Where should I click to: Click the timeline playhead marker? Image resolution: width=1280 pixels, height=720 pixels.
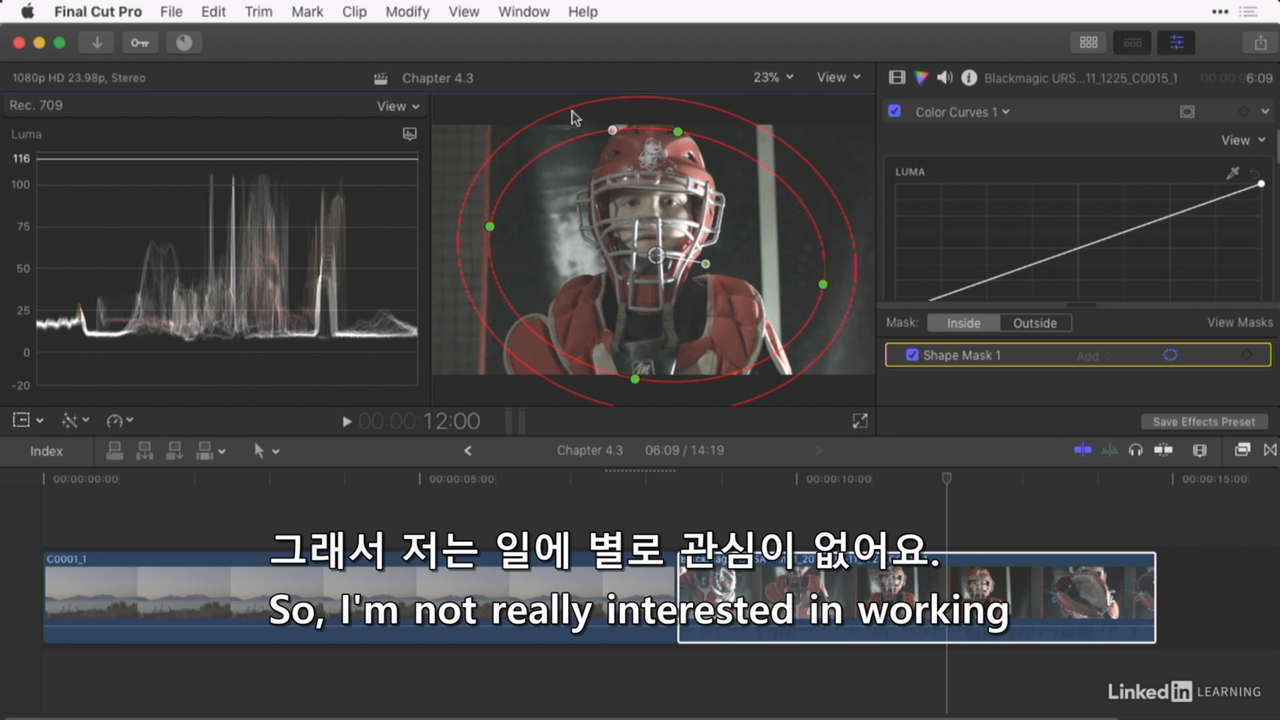(946, 479)
